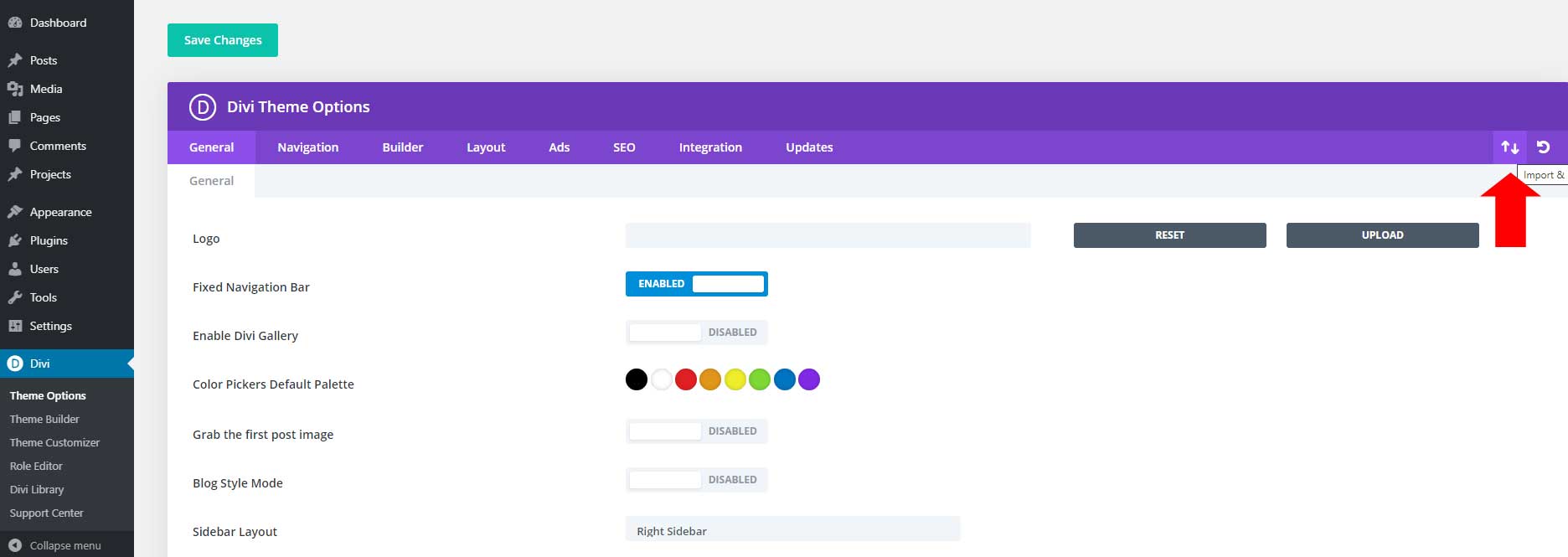Open Pages in the admin menu
The image size is (1568, 557).
[67, 117]
